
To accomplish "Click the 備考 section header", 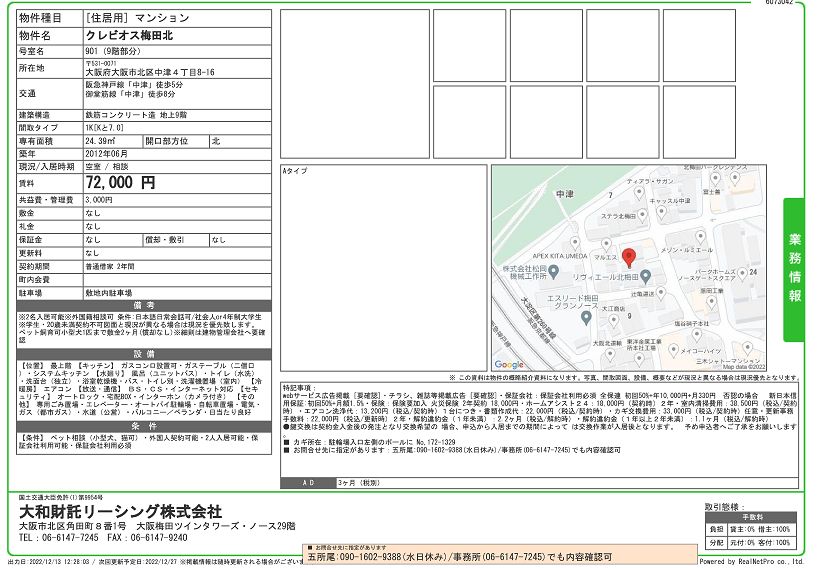I will (x=144, y=305).
